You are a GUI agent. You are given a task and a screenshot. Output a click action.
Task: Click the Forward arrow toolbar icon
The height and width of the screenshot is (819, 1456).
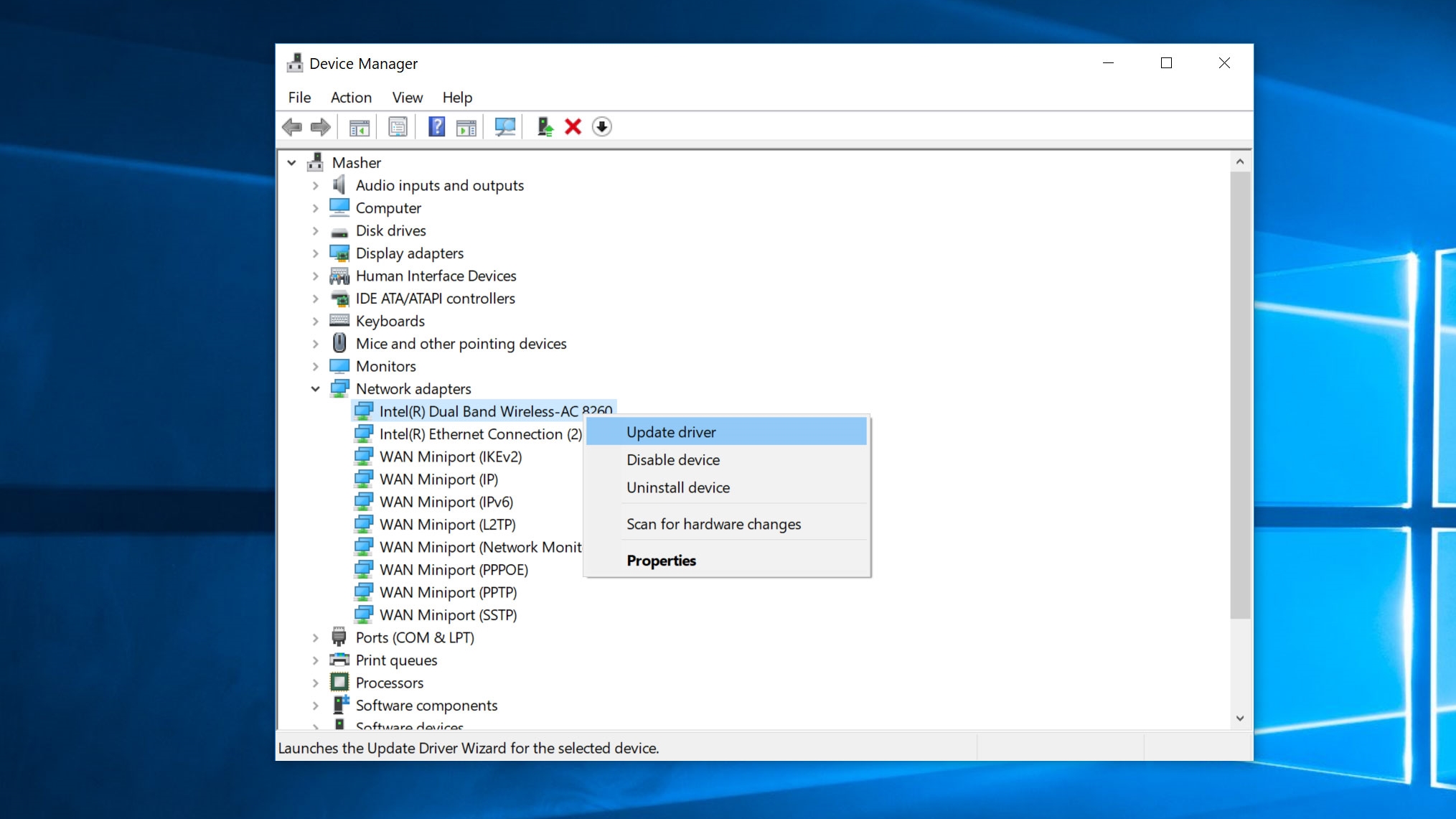coord(320,127)
